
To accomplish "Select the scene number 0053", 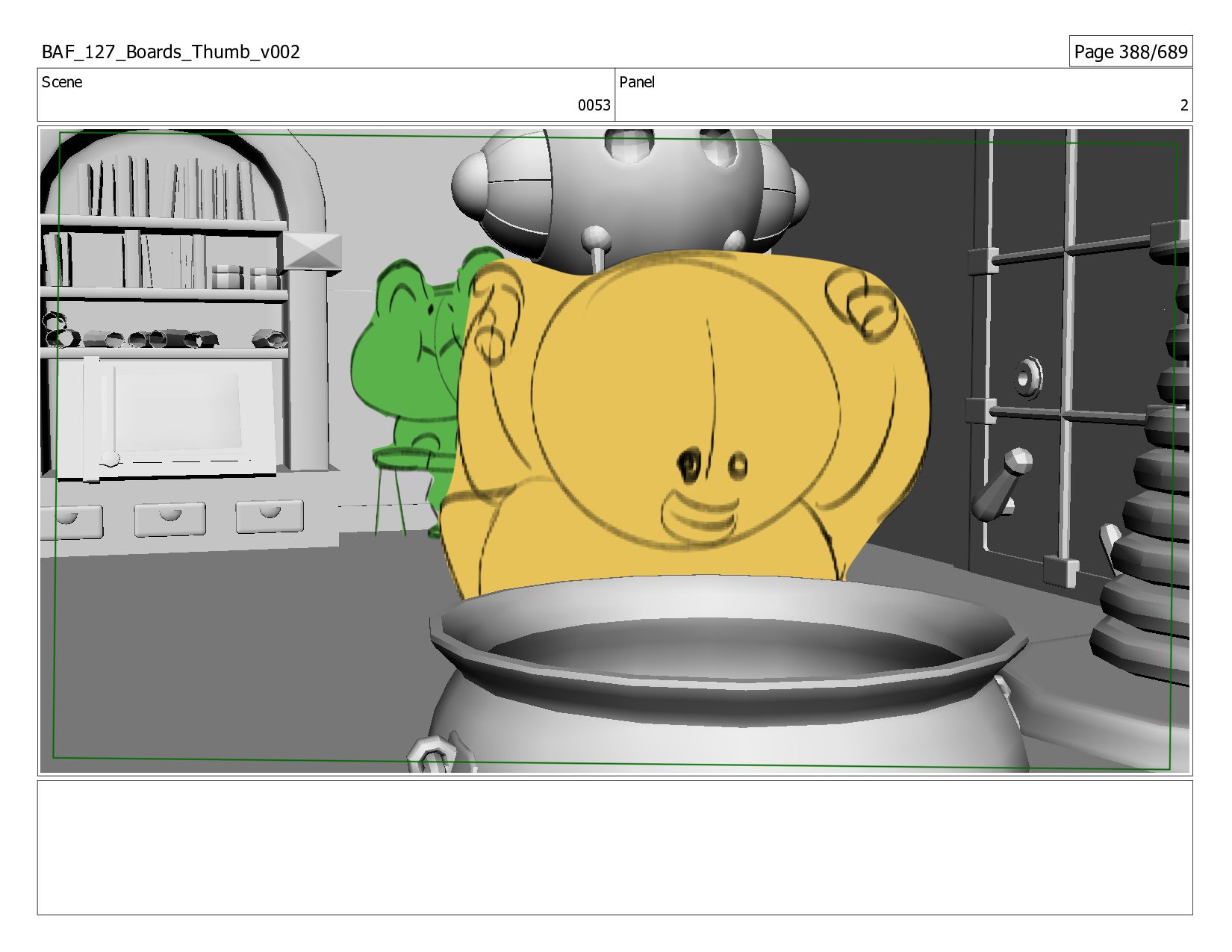I will (594, 105).
